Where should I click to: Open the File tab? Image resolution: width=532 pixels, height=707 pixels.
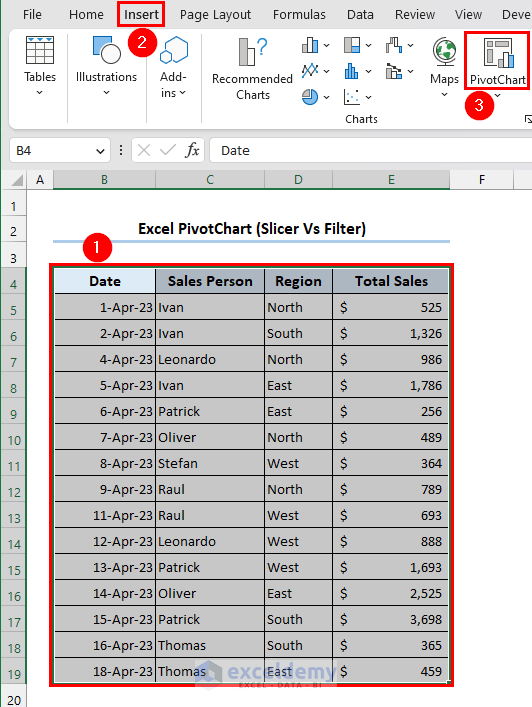pos(32,14)
